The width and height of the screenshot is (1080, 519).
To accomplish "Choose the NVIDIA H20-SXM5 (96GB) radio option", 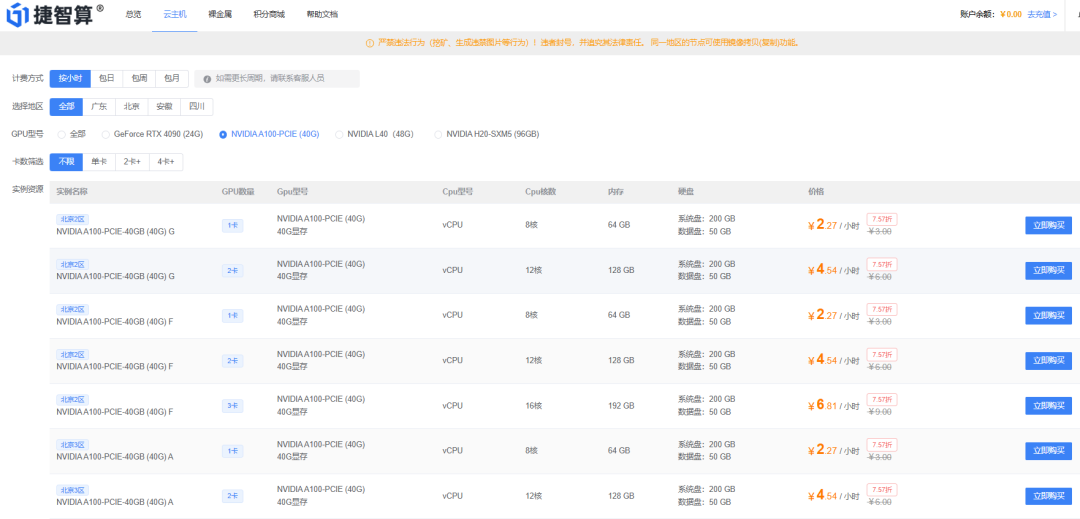I will 438,134.
